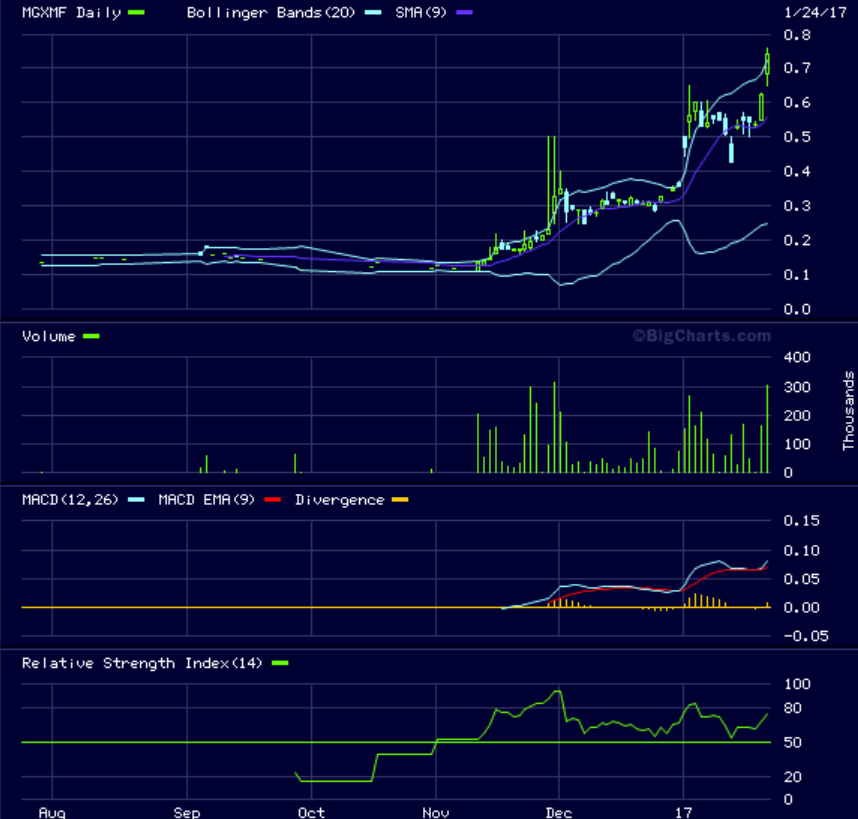
Task: Click the Volume panel legend label
Action: (x=49, y=336)
